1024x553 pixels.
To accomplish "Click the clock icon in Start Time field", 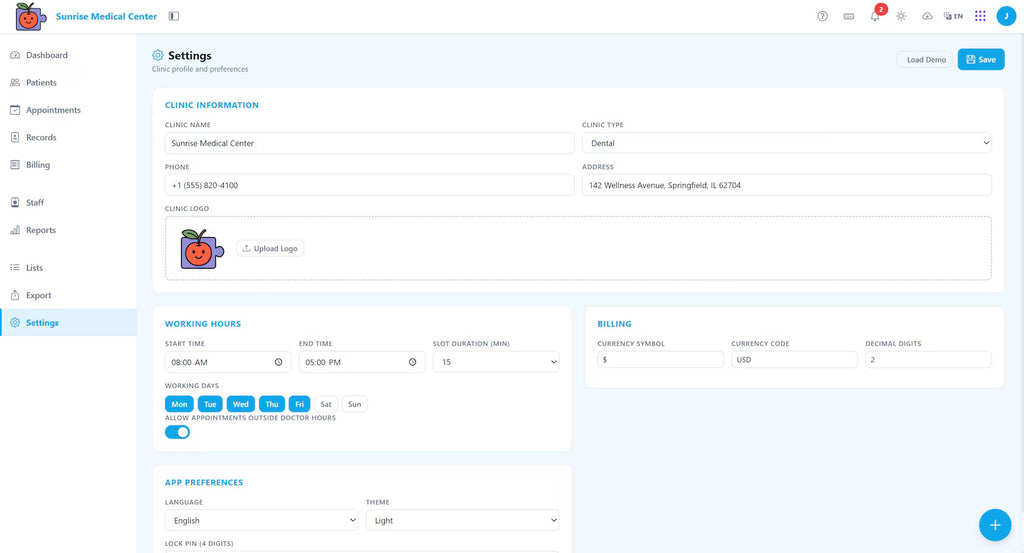I will pos(278,362).
